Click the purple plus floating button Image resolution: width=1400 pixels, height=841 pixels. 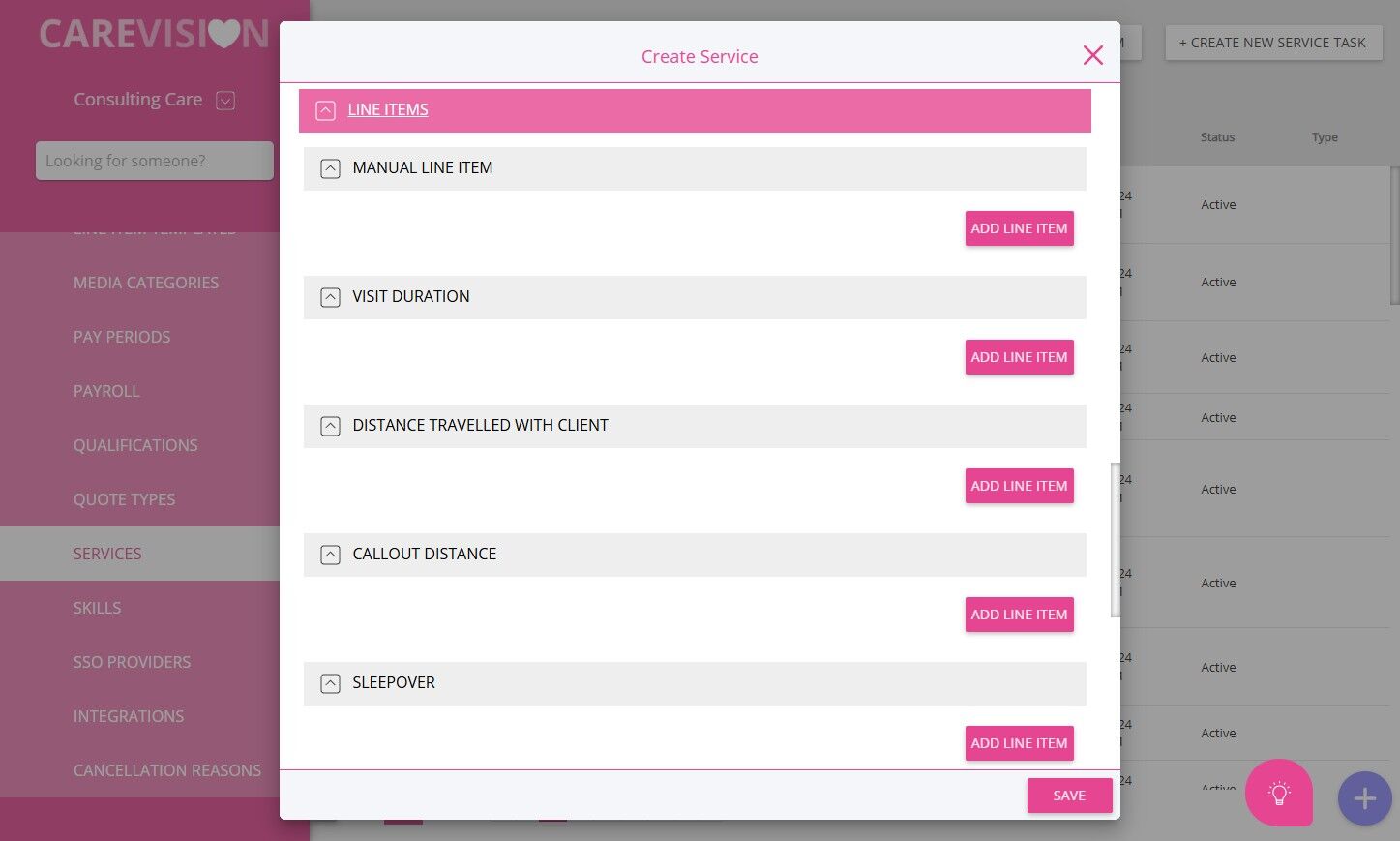(x=1364, y=798)
